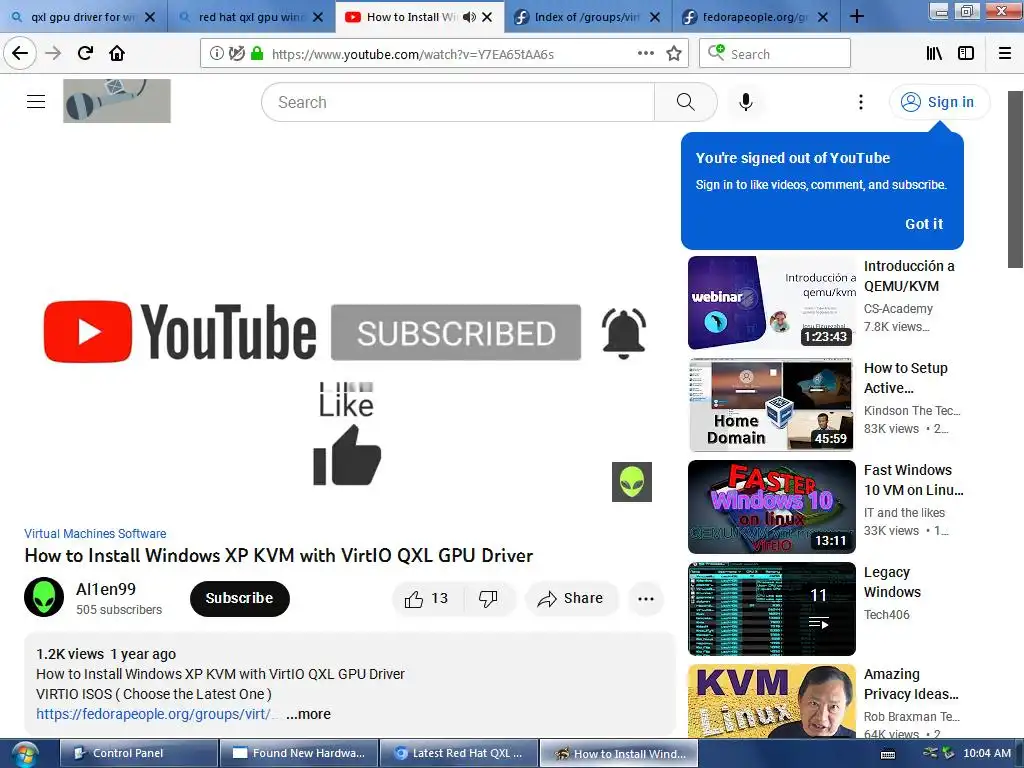Dislike this video with thumbs down
Image resolution: width=1024 pixels, height=768 pixels.
[488, 598]
